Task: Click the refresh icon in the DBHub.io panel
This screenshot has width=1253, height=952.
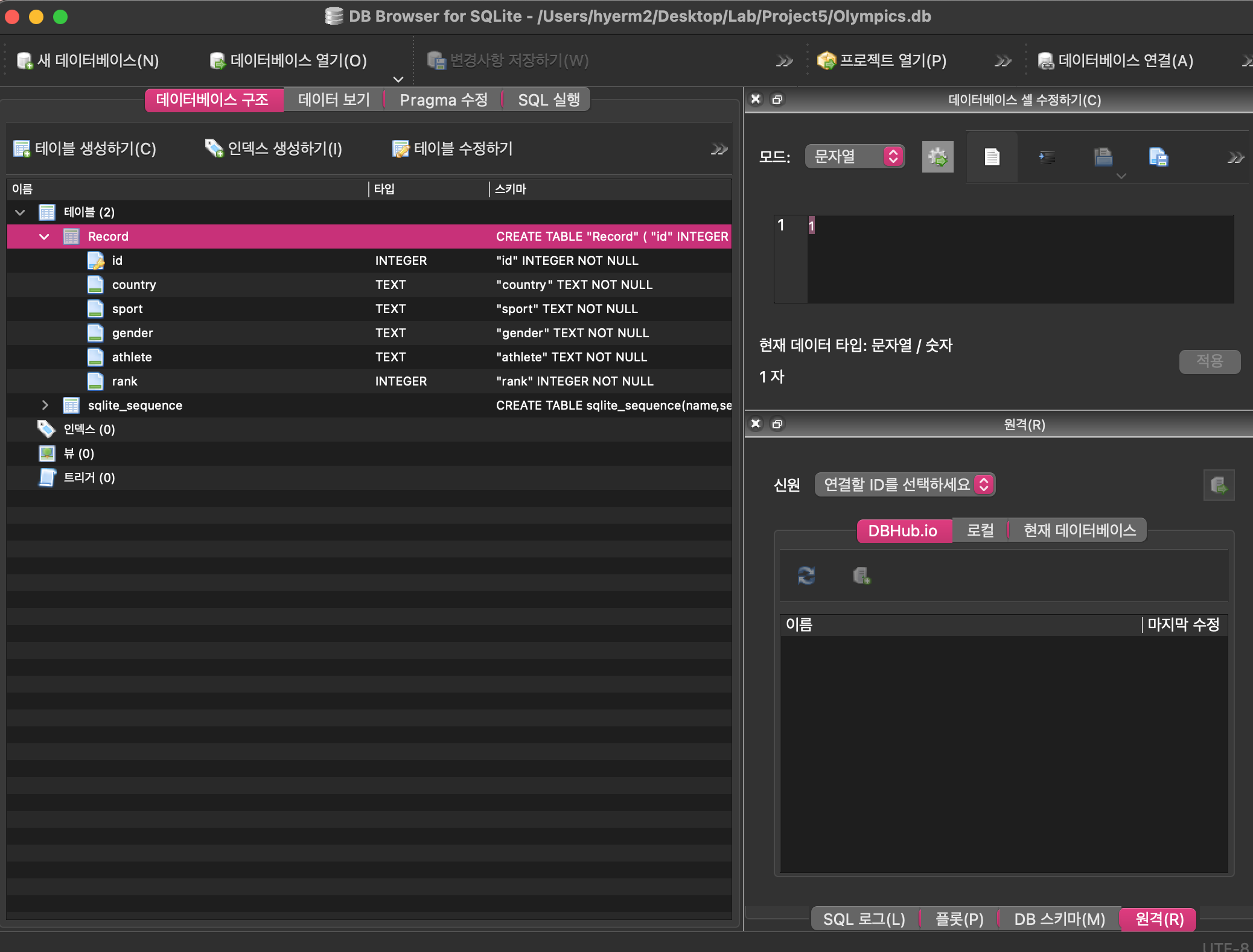Action: tap(806, 576)
